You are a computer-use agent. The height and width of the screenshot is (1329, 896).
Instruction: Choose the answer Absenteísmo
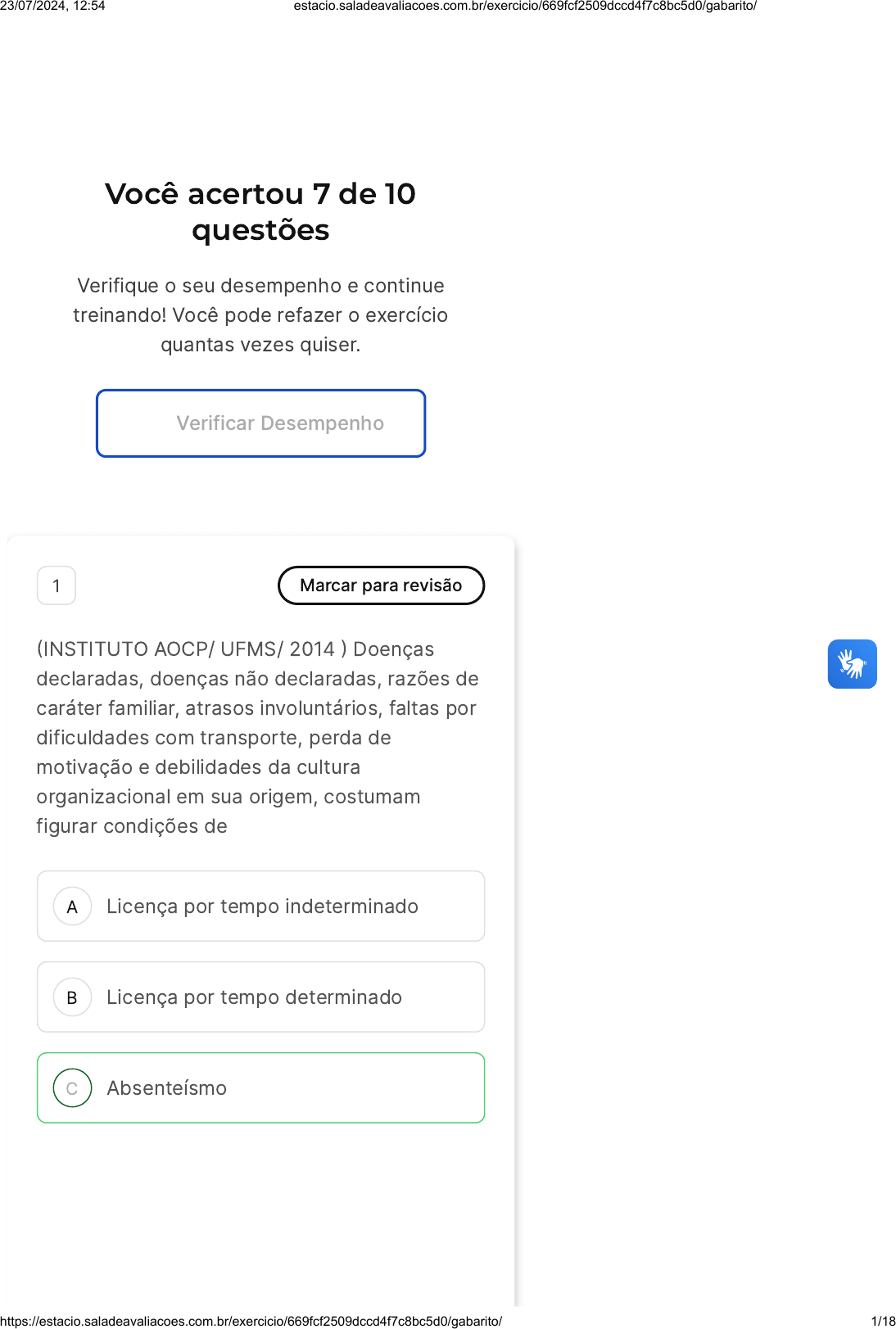pos(260,1088)
